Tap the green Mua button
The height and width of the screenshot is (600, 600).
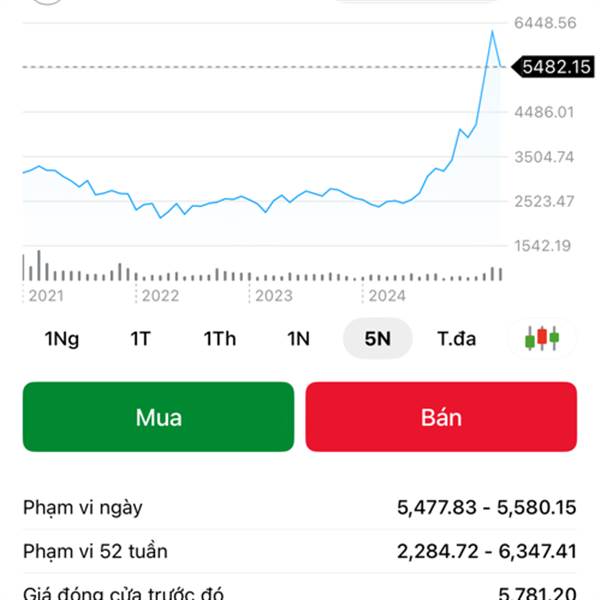pyautogui.click(x=158, y=416)
